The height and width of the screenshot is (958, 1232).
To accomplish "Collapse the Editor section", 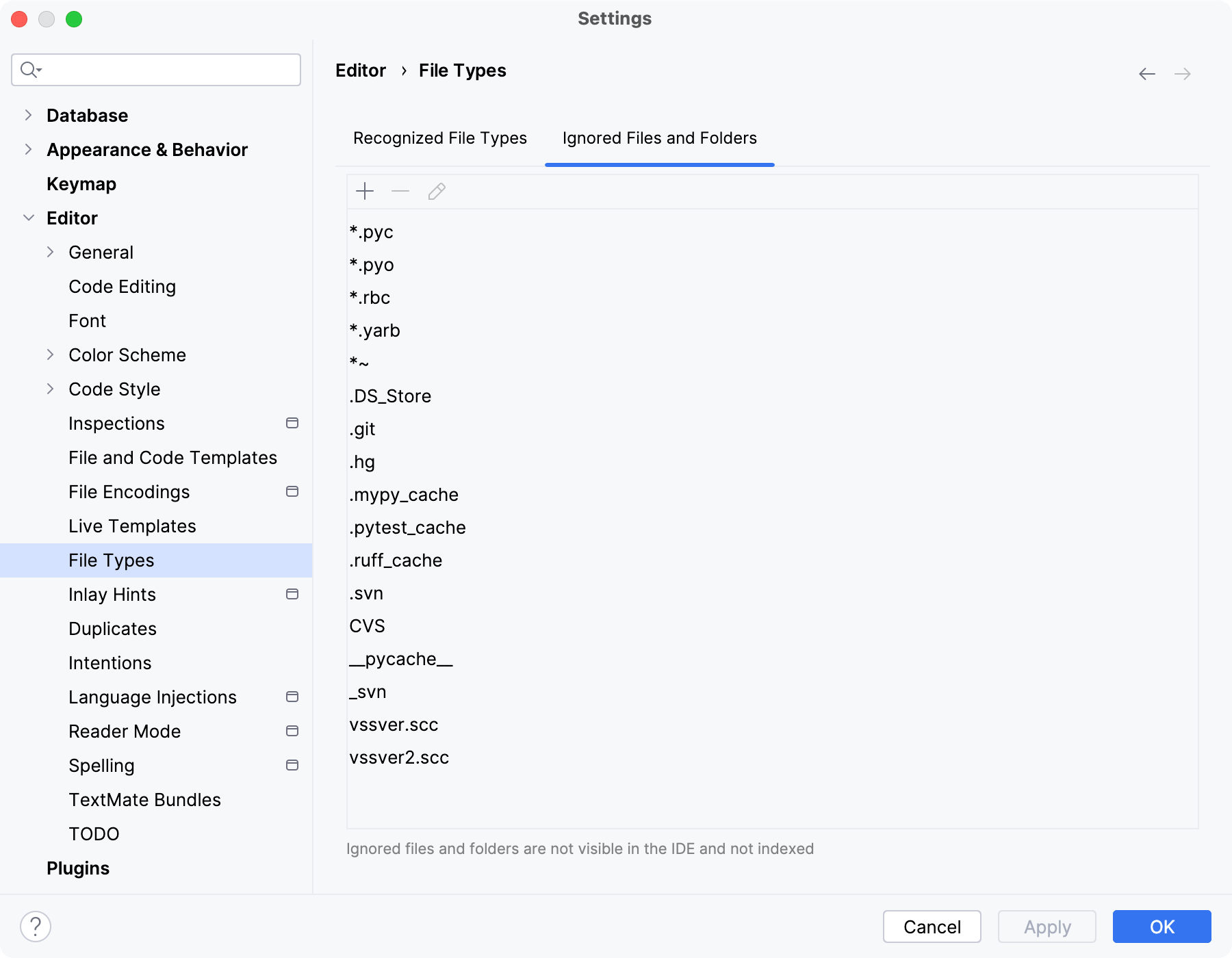I will pos(28,218).
